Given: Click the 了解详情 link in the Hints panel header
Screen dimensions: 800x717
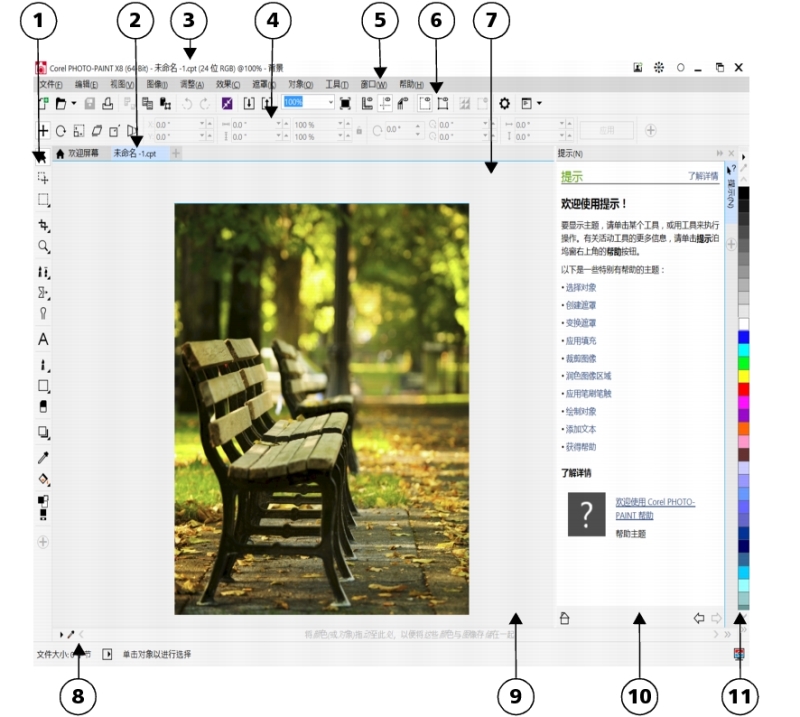Looking at the screenshot, I should tap(703, 176).
